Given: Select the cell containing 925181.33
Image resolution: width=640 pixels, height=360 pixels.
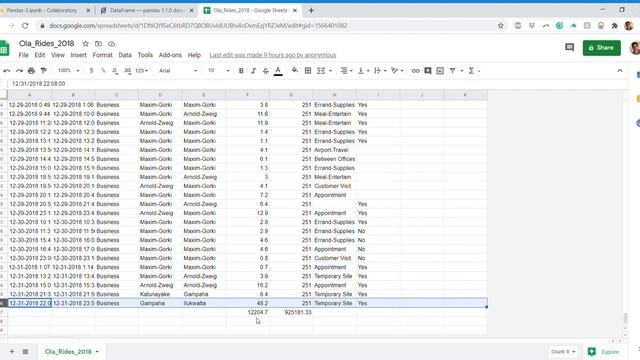Looking at the screenshot, I should [x=291, y=312].
